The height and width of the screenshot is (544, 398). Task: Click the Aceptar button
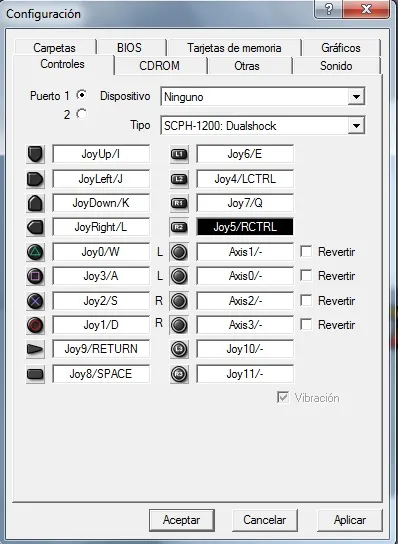(182, 520)
